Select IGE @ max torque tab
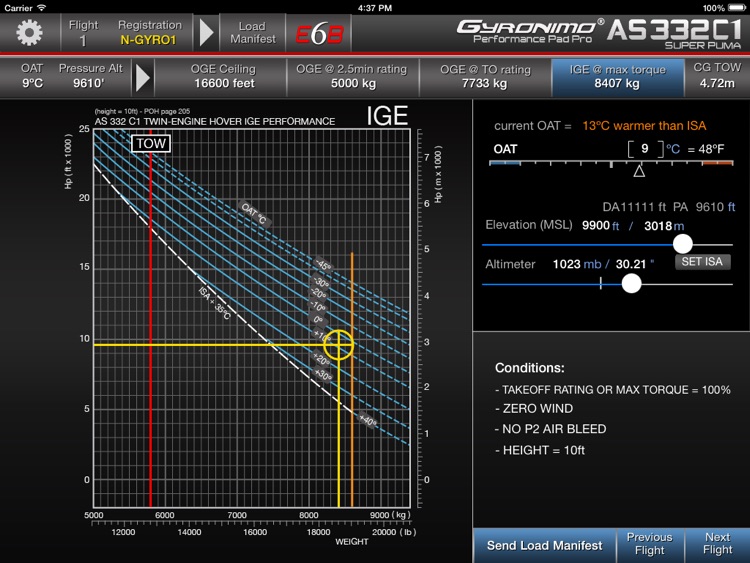 point(617,77)
